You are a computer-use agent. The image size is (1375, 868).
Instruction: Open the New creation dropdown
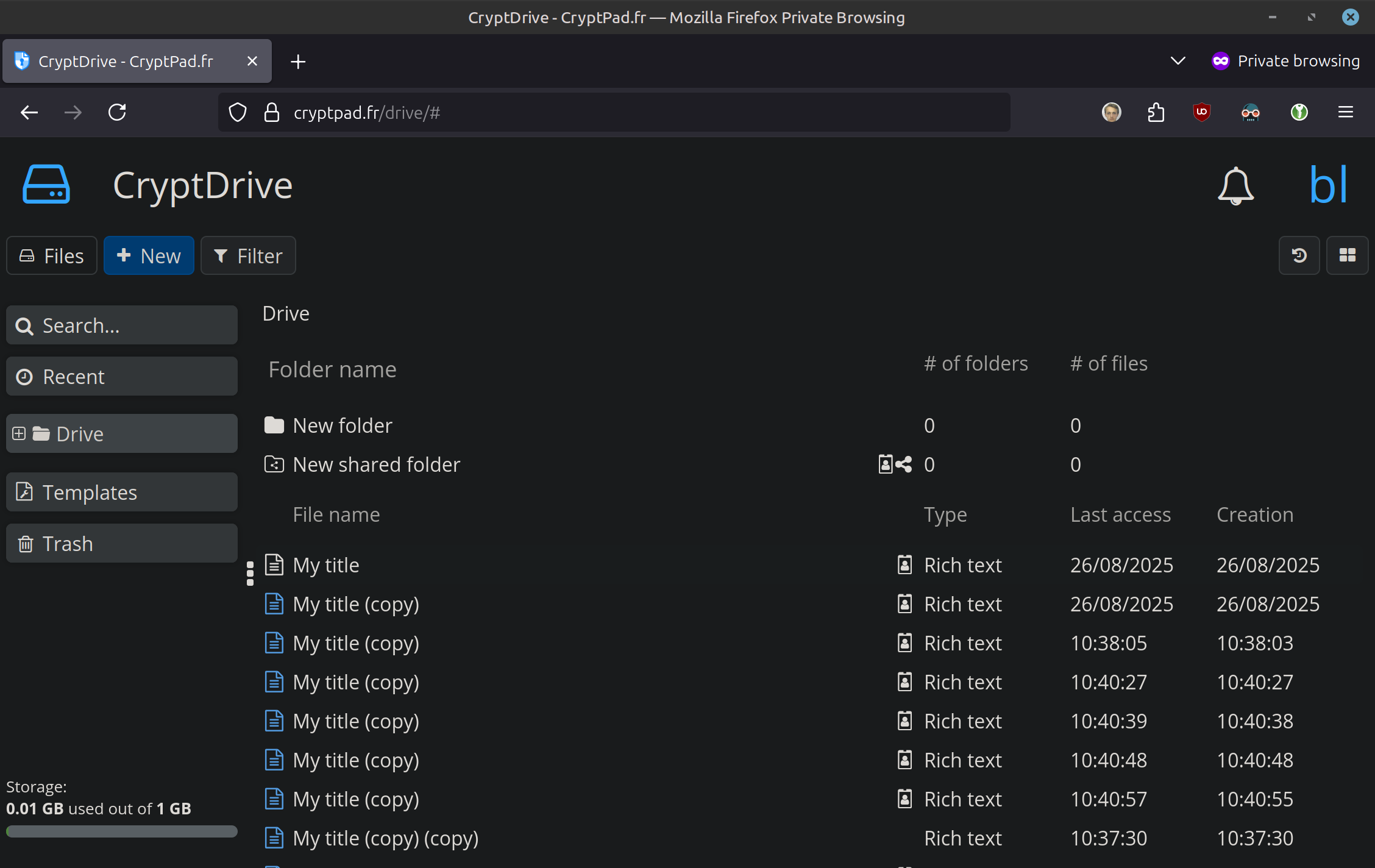coord(149,255)
